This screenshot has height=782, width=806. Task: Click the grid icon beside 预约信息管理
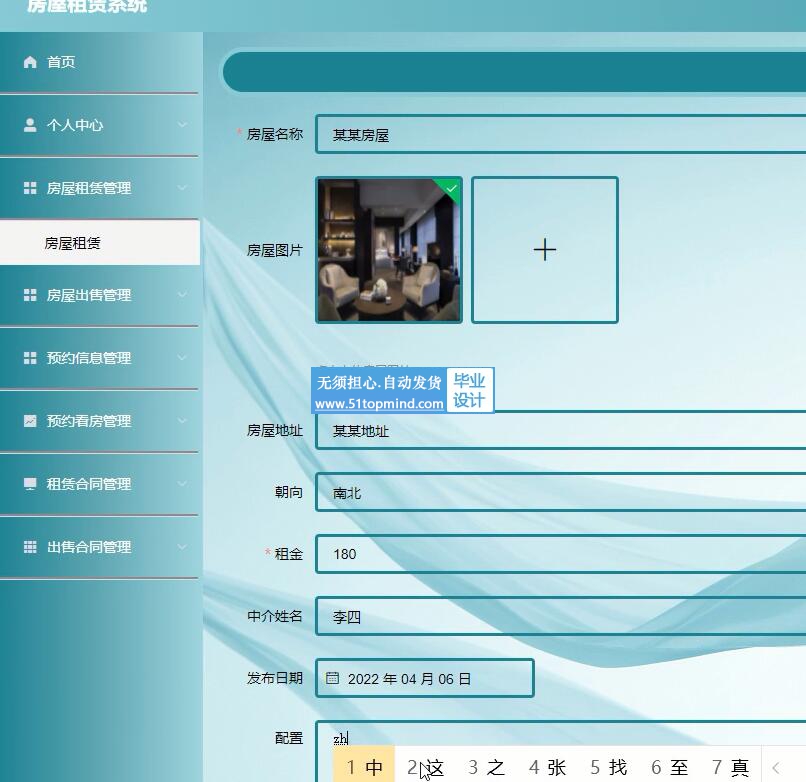(x=30, y=358)
